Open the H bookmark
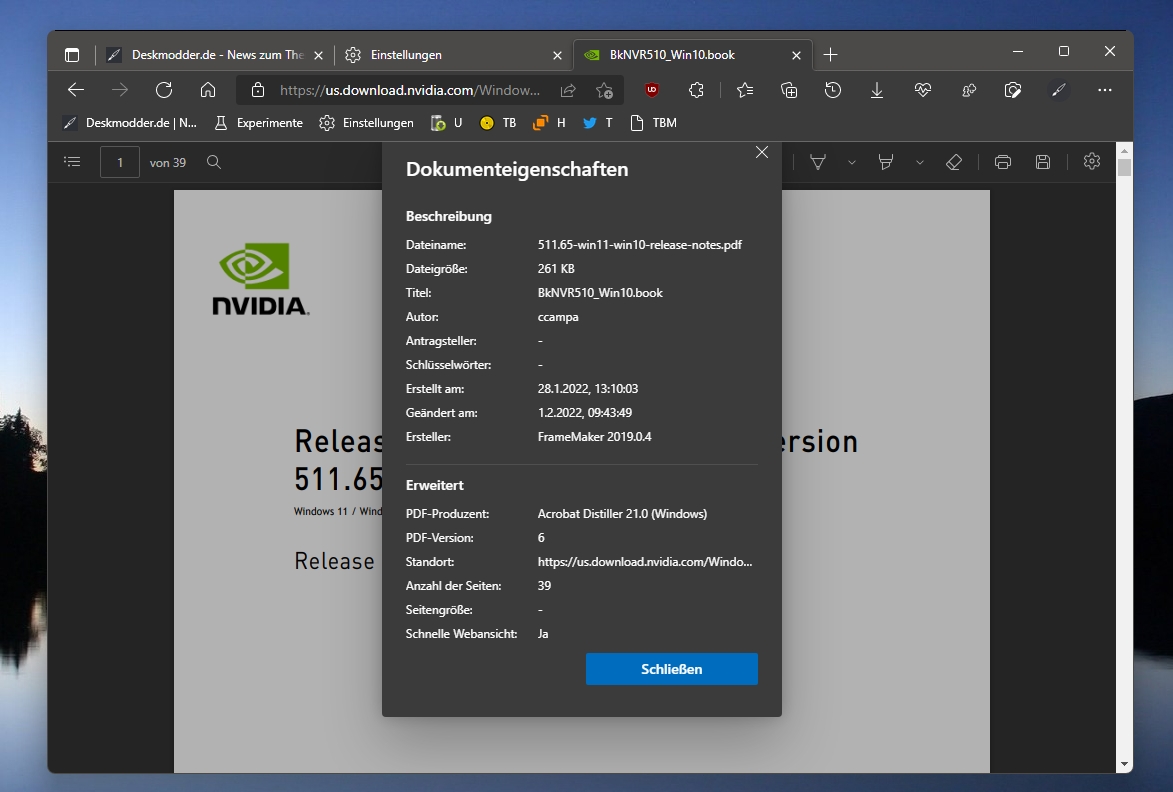 549,123
